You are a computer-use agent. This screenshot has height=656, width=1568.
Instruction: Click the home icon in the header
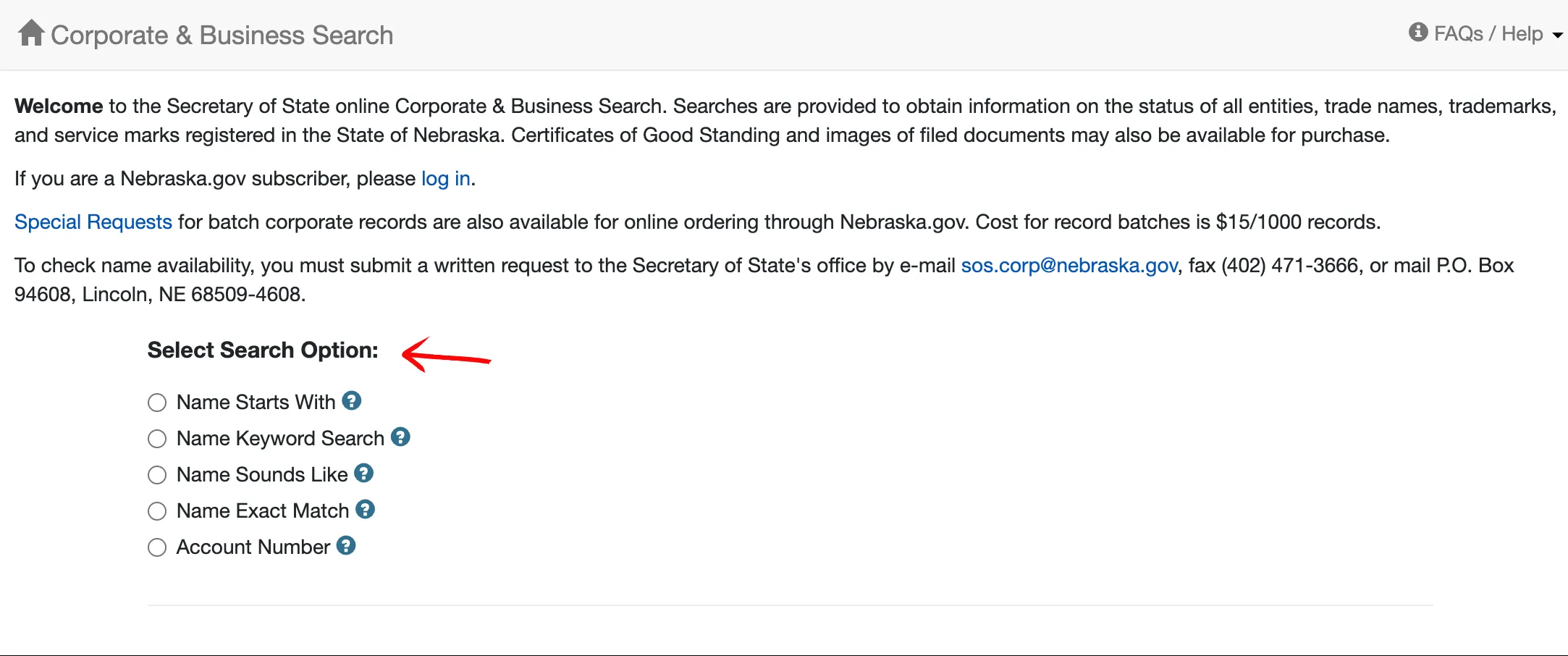(x=31, y=33)
